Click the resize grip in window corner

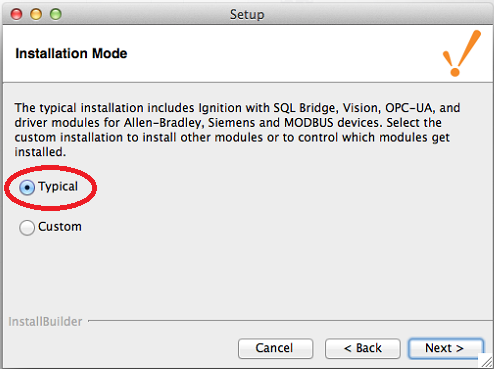click(486, 361)
